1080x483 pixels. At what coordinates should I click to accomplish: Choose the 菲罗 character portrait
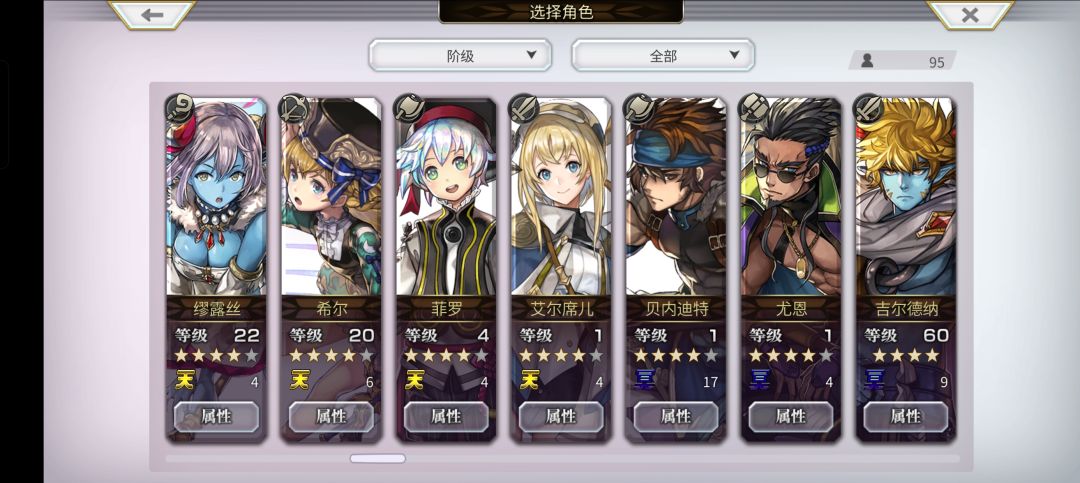point(446,196)
